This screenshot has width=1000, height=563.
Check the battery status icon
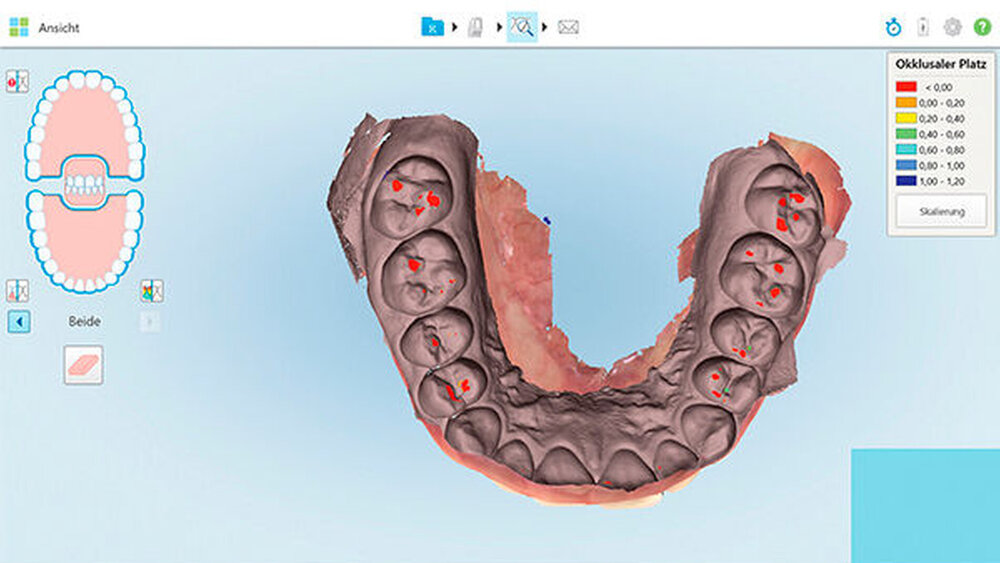pos(922,28)
